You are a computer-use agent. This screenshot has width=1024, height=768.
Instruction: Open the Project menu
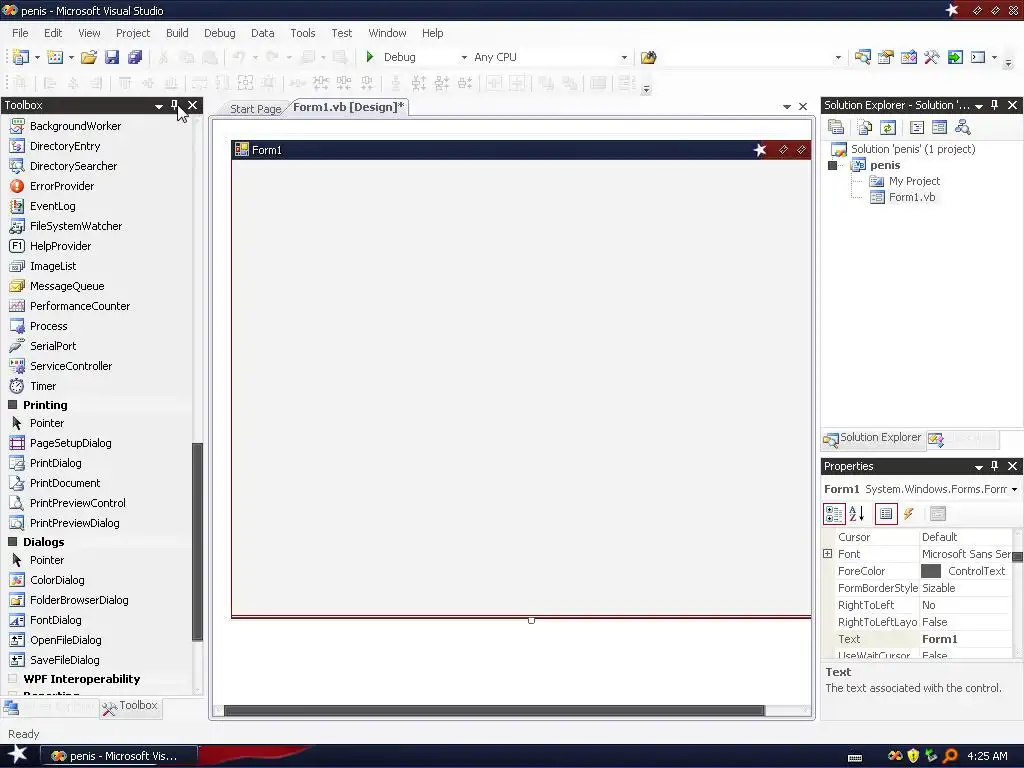pos(133,33)
